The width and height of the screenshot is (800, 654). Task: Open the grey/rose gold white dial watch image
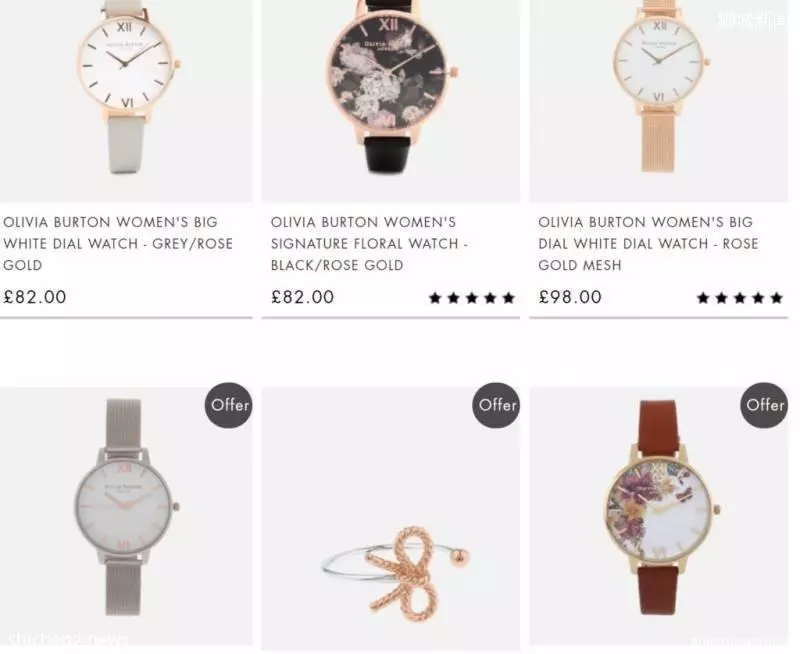click(x=126, y=101)
